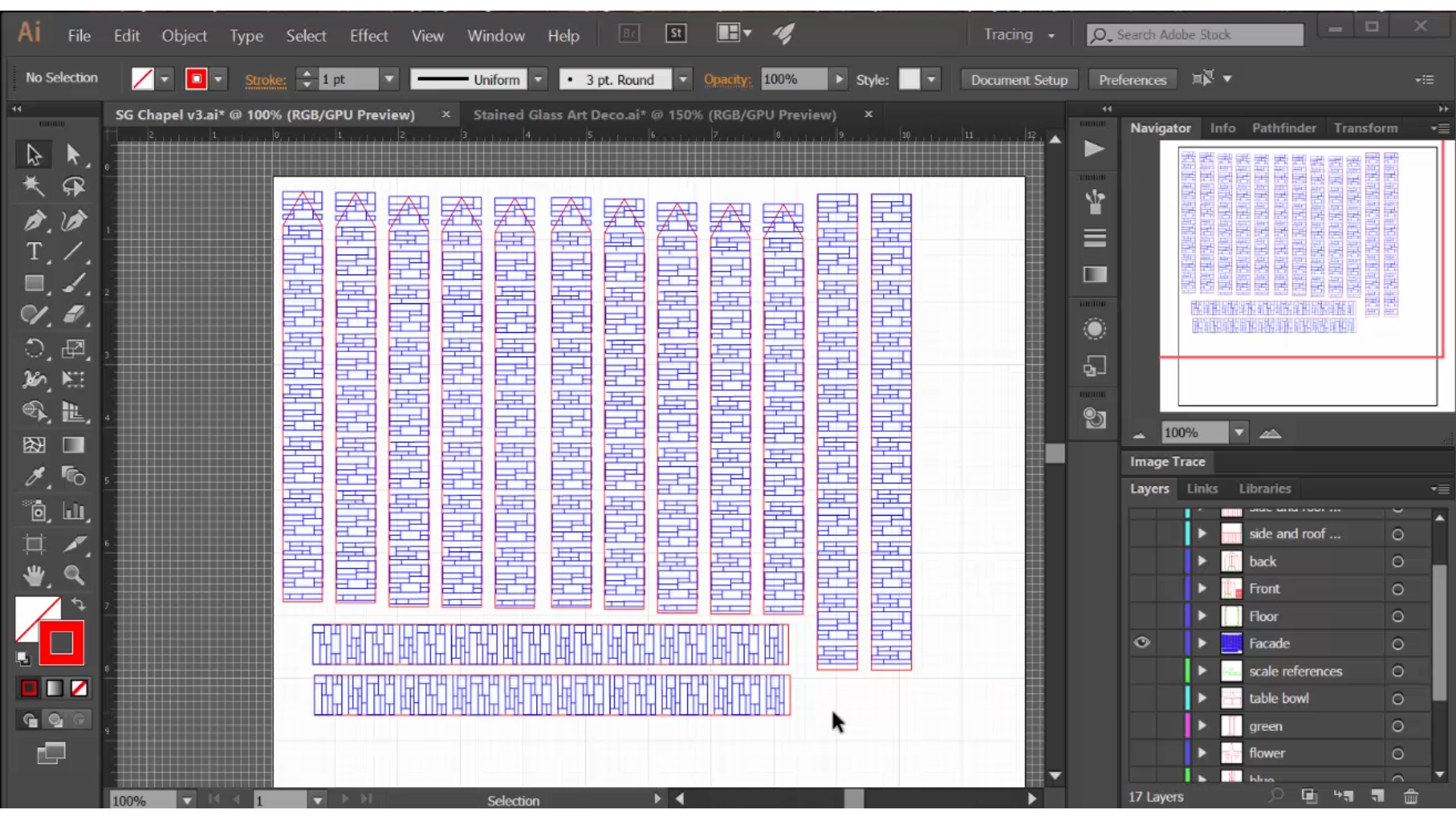Open the Tracing workspace dropdown
The height and width of the screenshot is (819, 1456).
coord(1051,35)
